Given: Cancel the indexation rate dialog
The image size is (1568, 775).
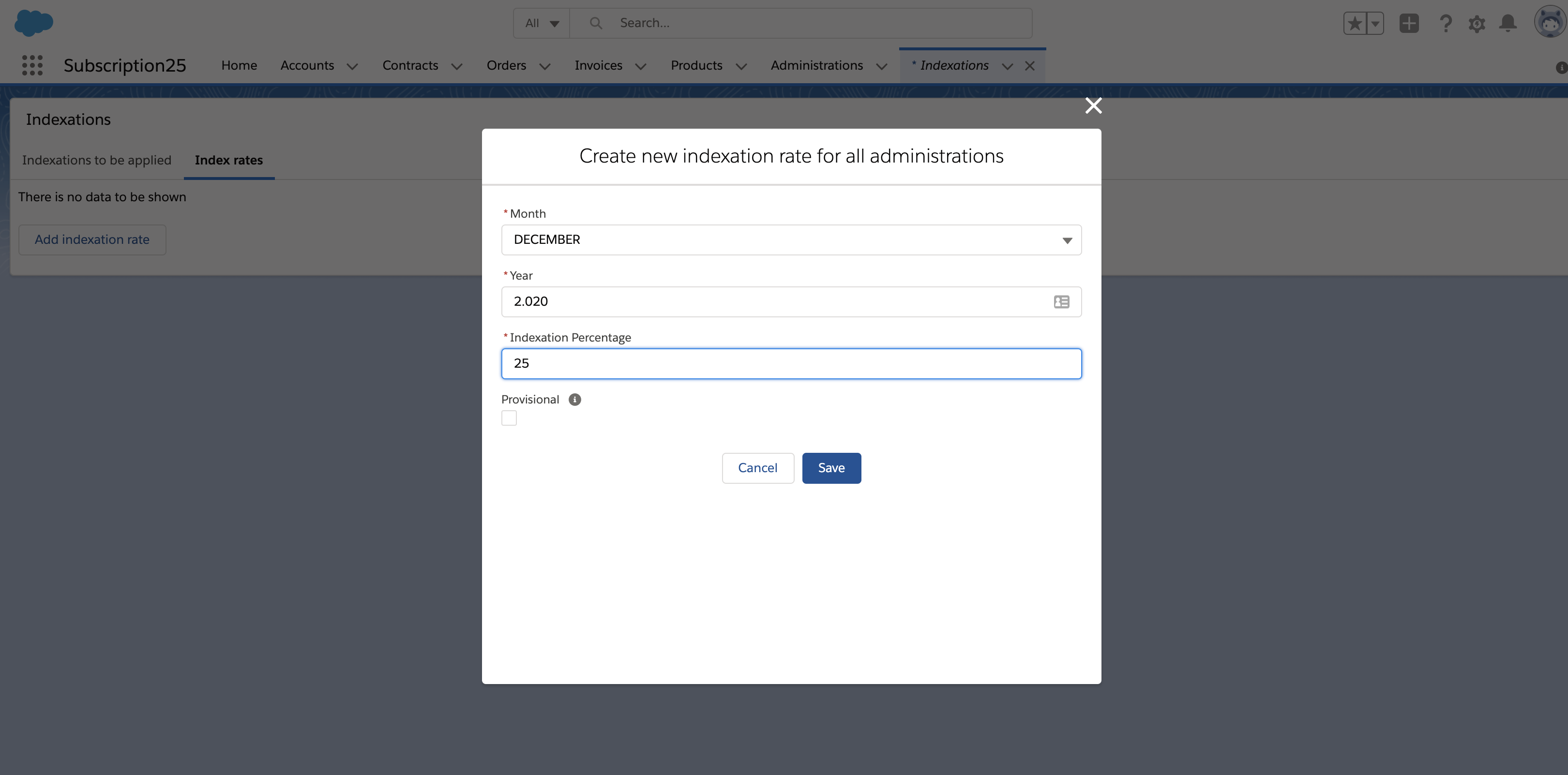Looking at the screenshot, I should point(757,468).
